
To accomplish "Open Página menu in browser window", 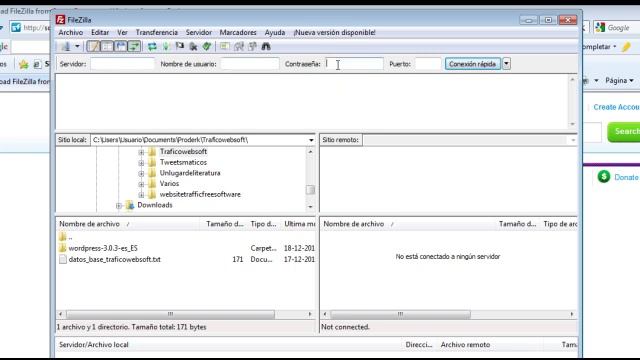I will (619, 80).
